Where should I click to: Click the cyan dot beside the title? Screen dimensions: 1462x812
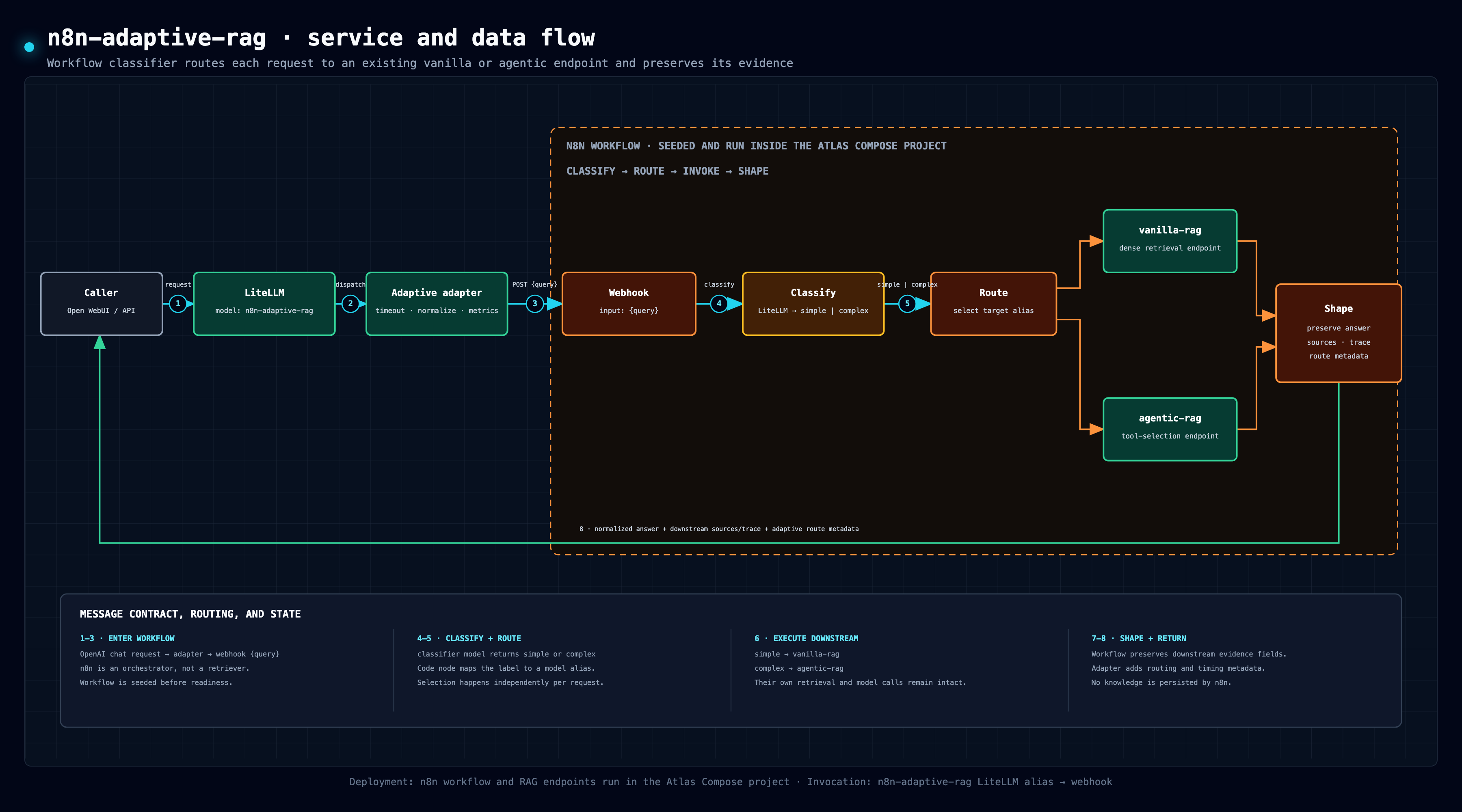click(x=29, y=47)
